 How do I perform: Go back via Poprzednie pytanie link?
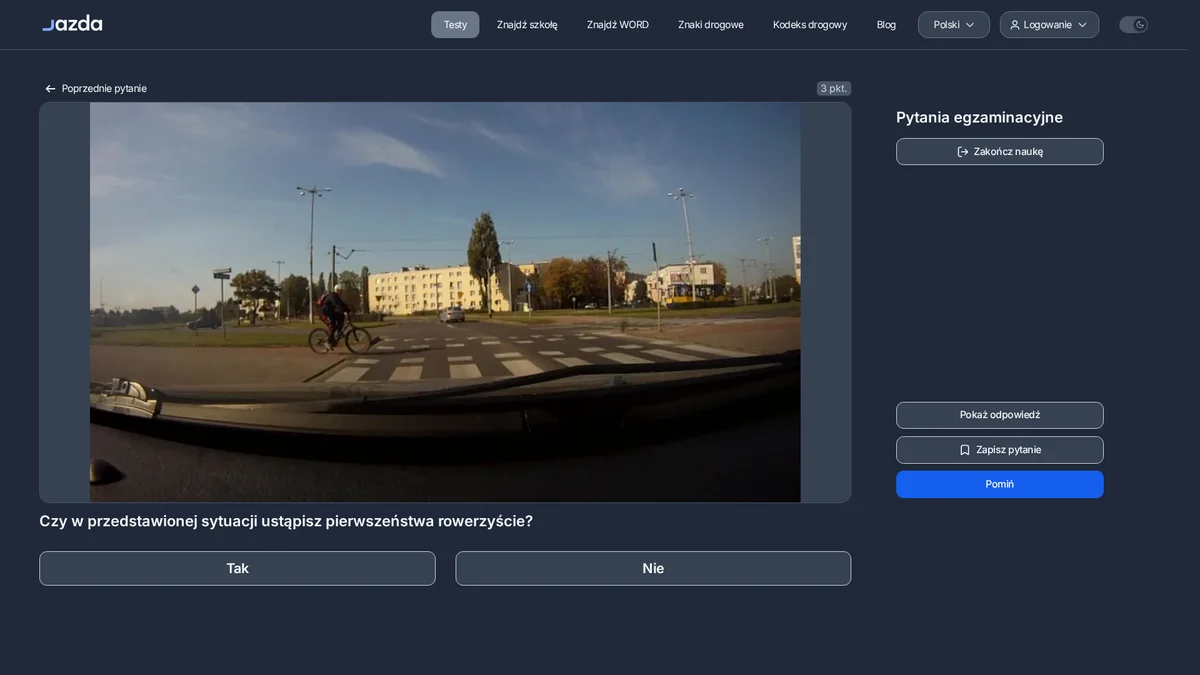tap(95, 89)
